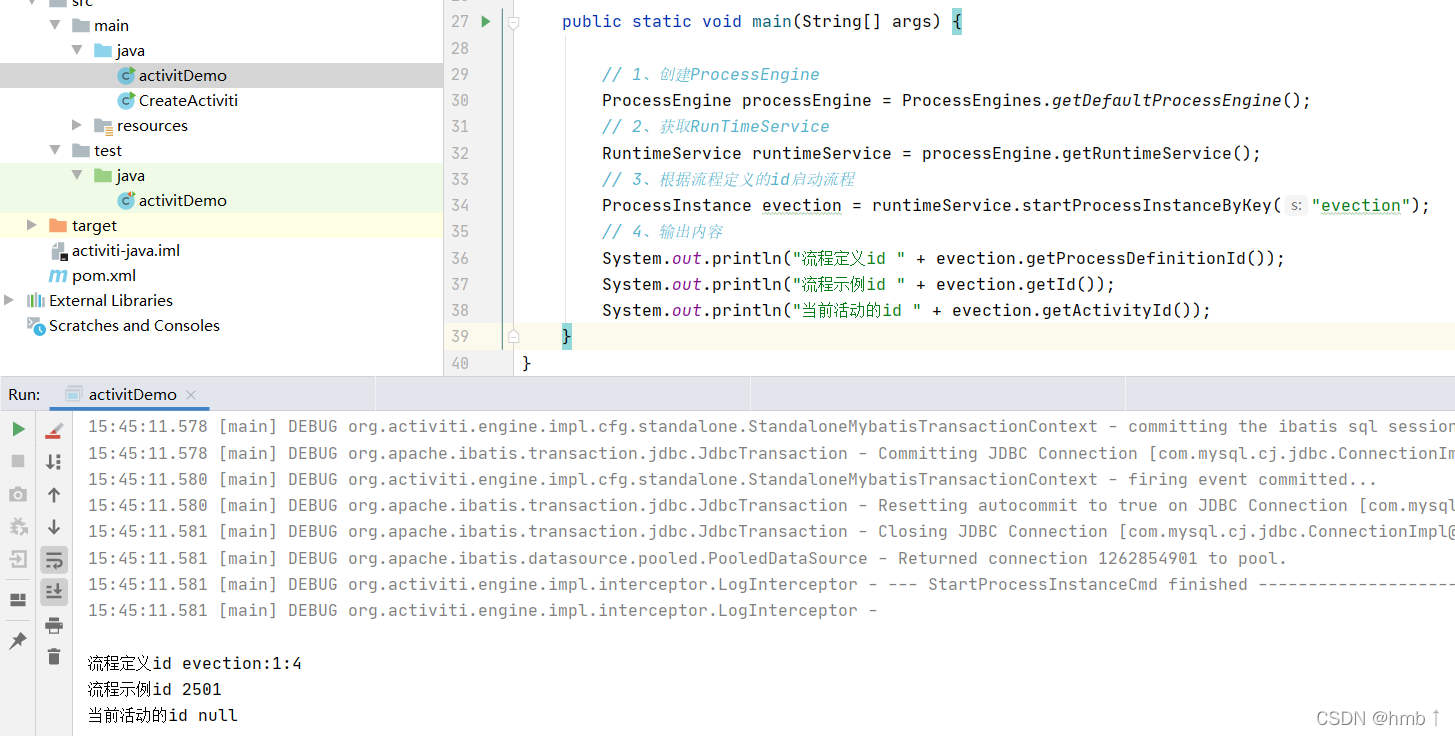Click the CreateActiviti class icon
This screenshot has width=1455, height=736.
click(x=126, y=100)
